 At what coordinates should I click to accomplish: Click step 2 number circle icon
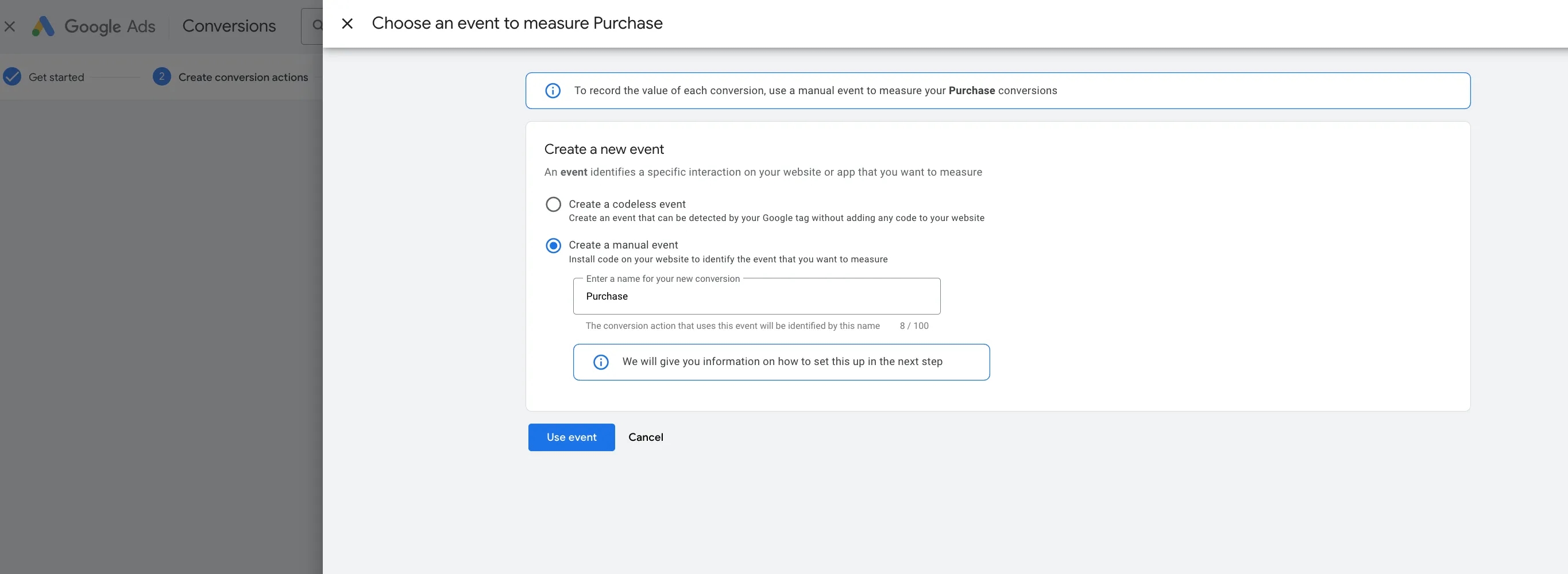point(161,76)
